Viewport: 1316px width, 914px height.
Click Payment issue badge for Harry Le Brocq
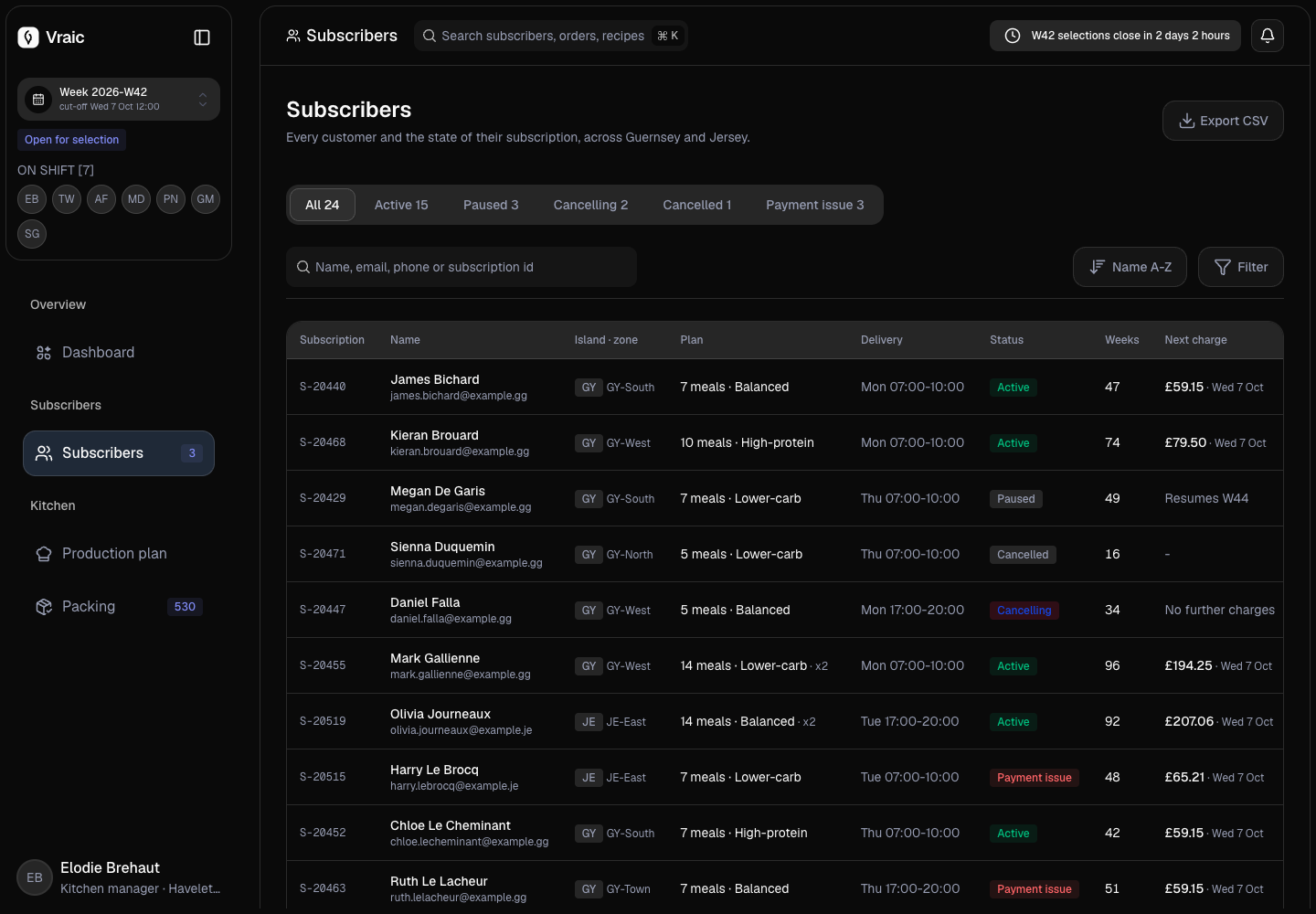1035,778
